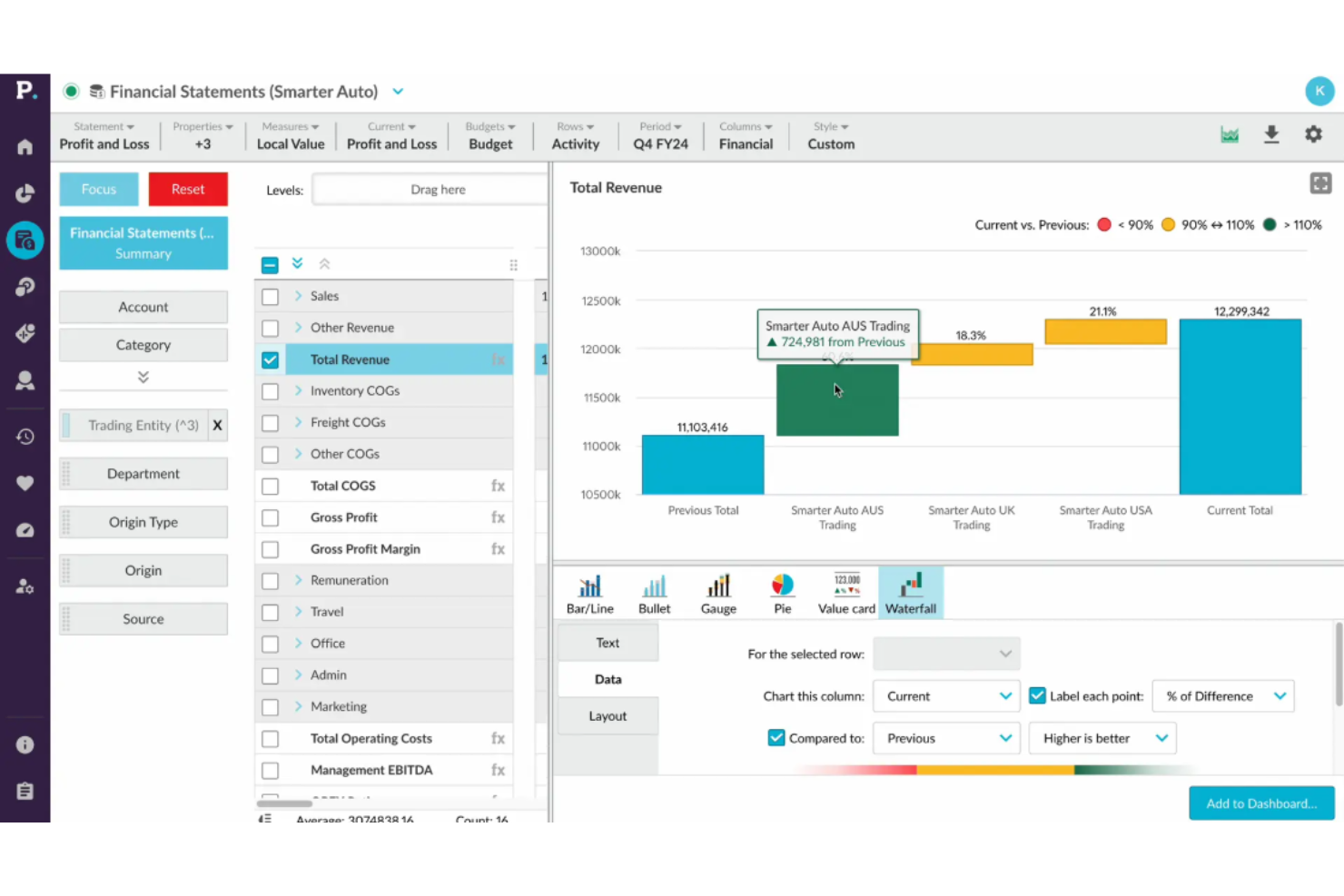This screenshot has width=1344, height=896.
Task: Open the Statement Profit and Loss menu
Action: pyautogui.click(x=104, y=135)
